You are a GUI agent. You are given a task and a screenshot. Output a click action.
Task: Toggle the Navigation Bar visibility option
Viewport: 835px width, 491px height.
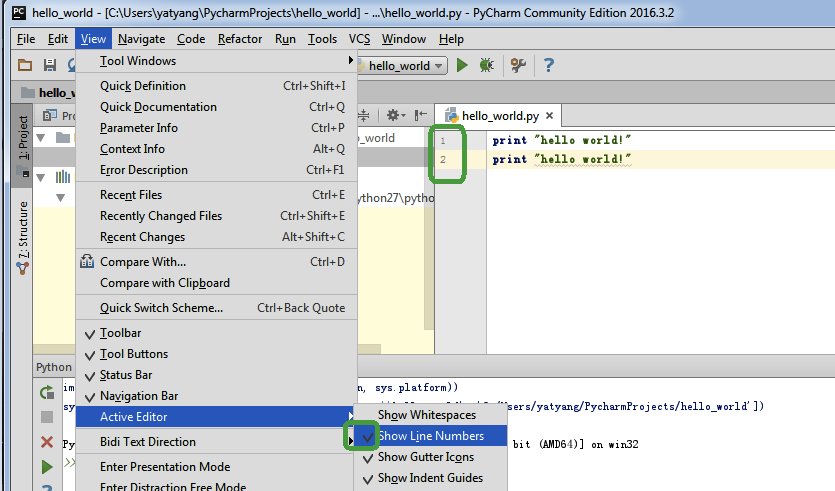tap(216, 396)
